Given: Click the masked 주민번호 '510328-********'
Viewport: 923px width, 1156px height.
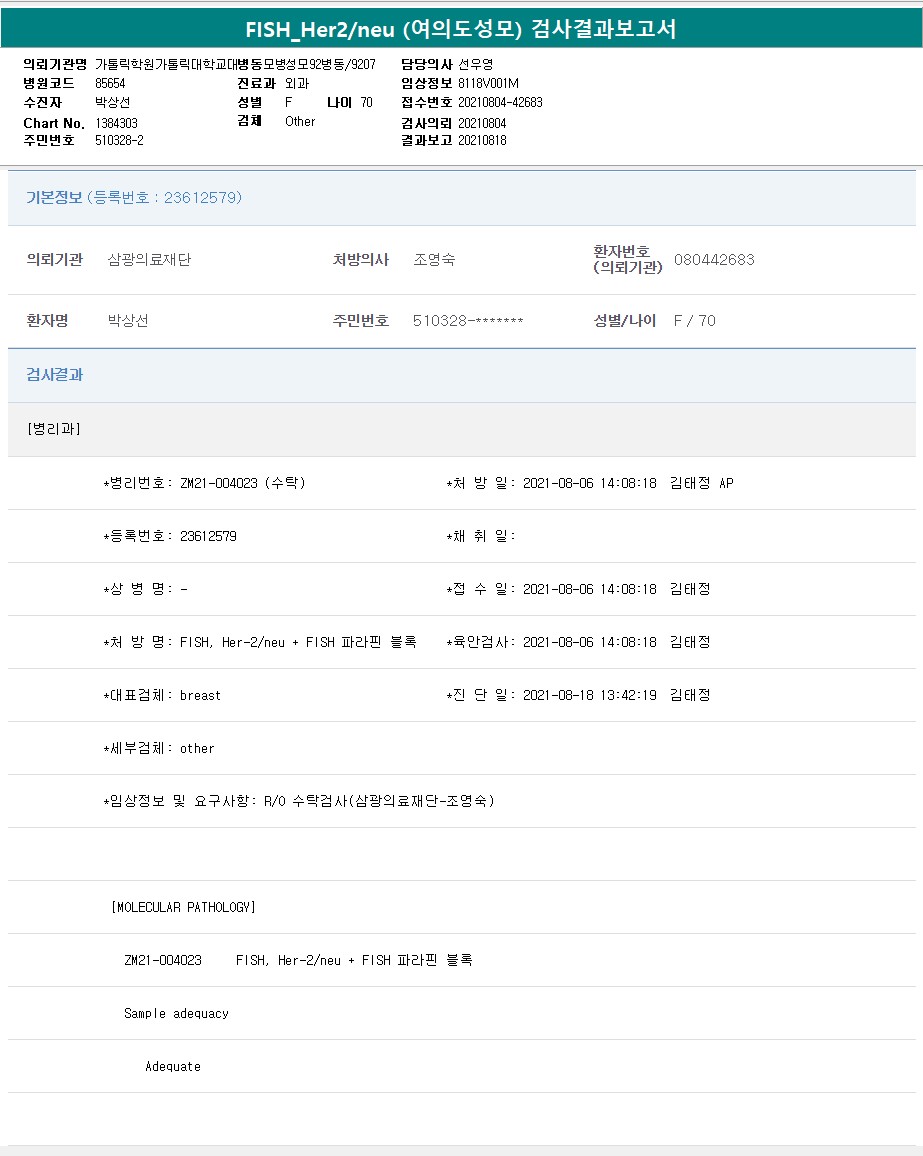Looking at the screenshot, I should pos(468,321).
